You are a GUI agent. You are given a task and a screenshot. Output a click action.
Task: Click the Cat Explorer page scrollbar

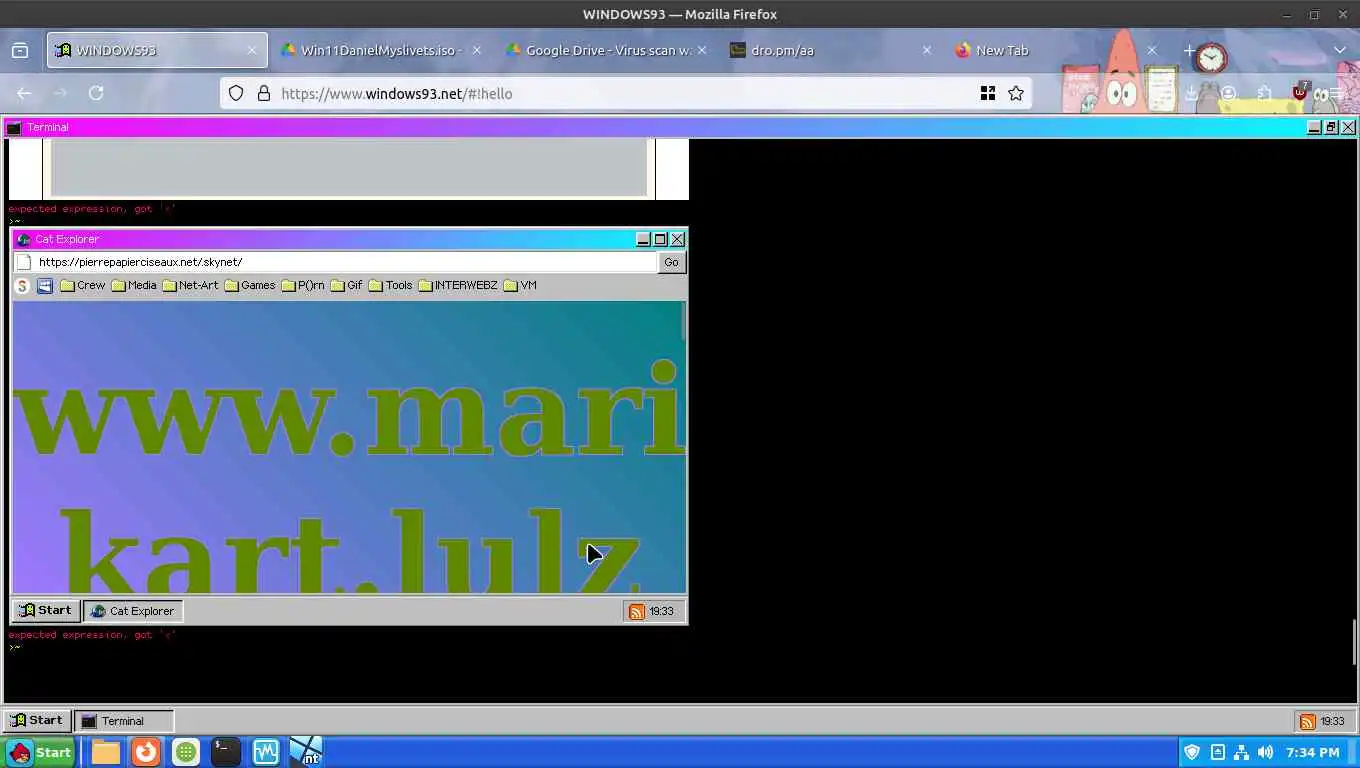pyautogui.click(x=683, y=320)
